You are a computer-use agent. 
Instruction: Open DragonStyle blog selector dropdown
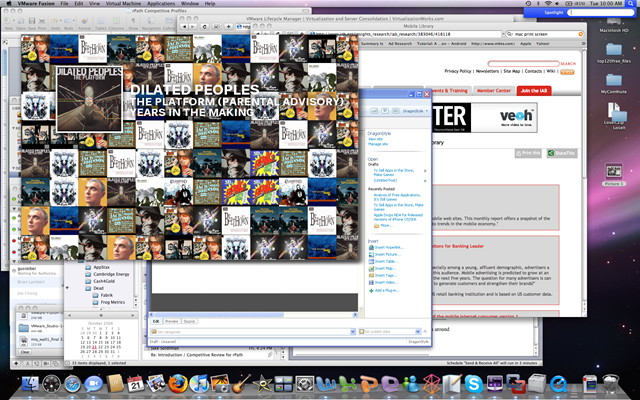pyautogui.click(x=415, y=111)
